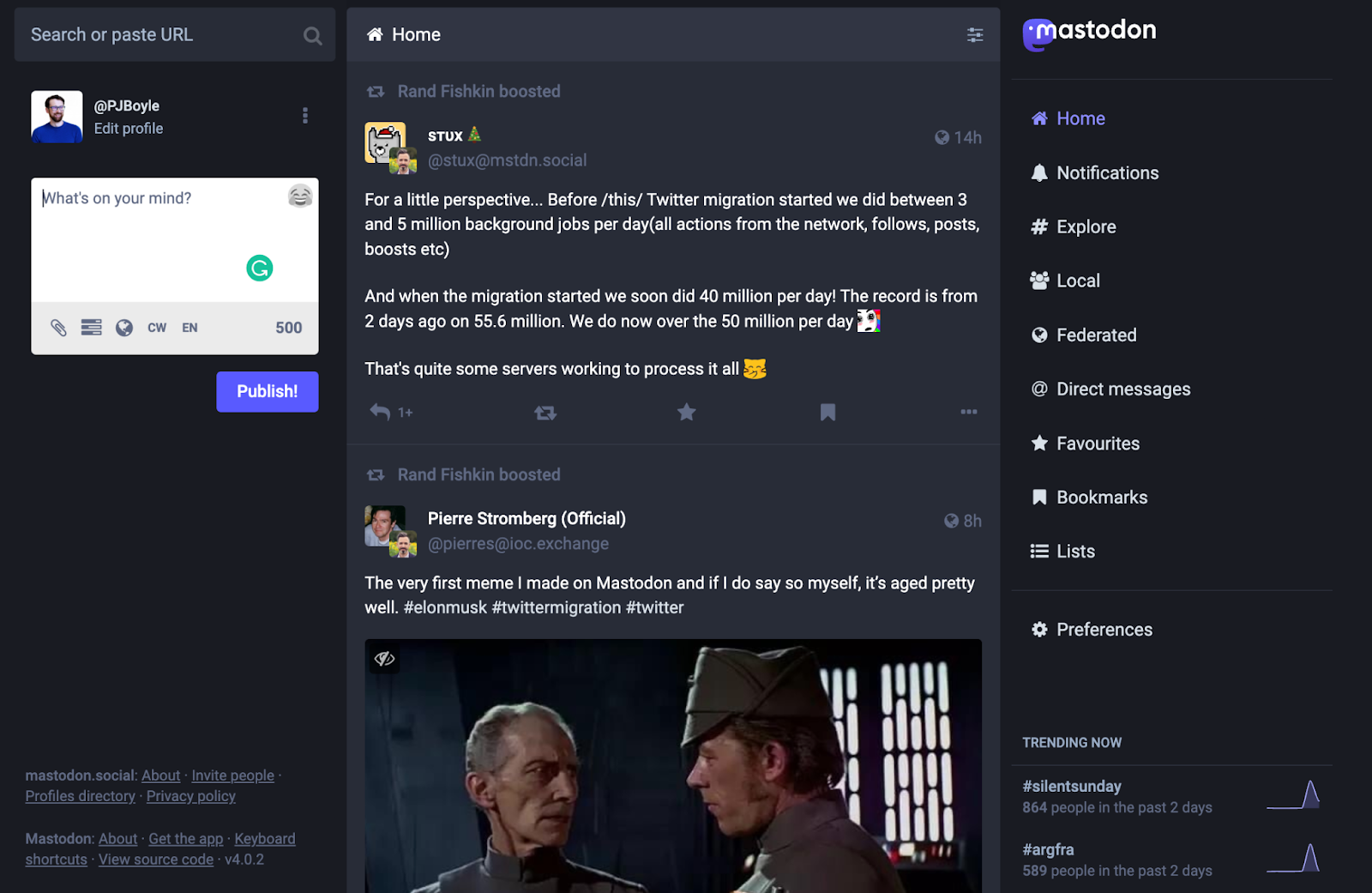Click Get the app link

pyautogui.click(x=186, y=839)
